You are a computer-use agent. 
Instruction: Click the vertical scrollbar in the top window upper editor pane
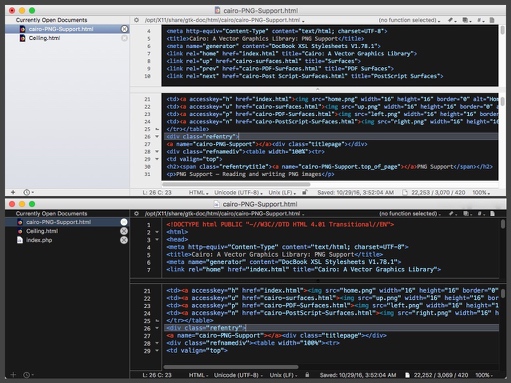(502, 31)
